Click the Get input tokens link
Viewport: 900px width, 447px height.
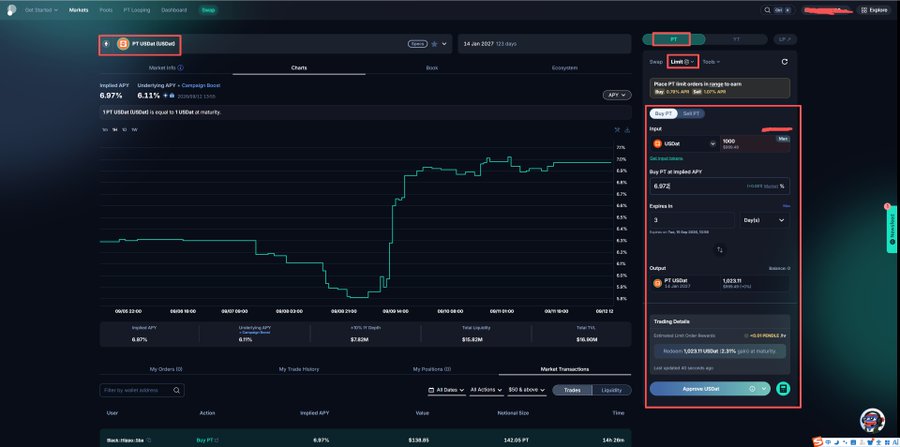(666, 158)
